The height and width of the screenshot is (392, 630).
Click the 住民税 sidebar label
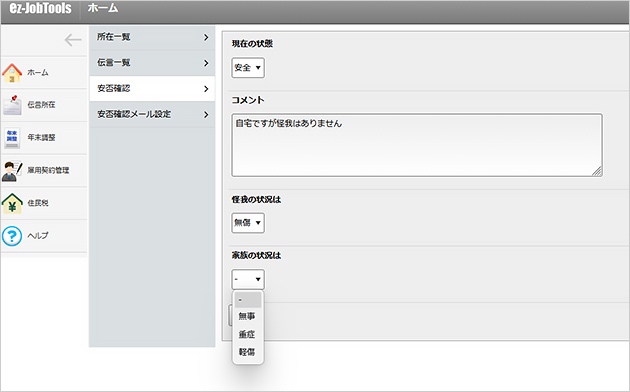coord(38,203)
